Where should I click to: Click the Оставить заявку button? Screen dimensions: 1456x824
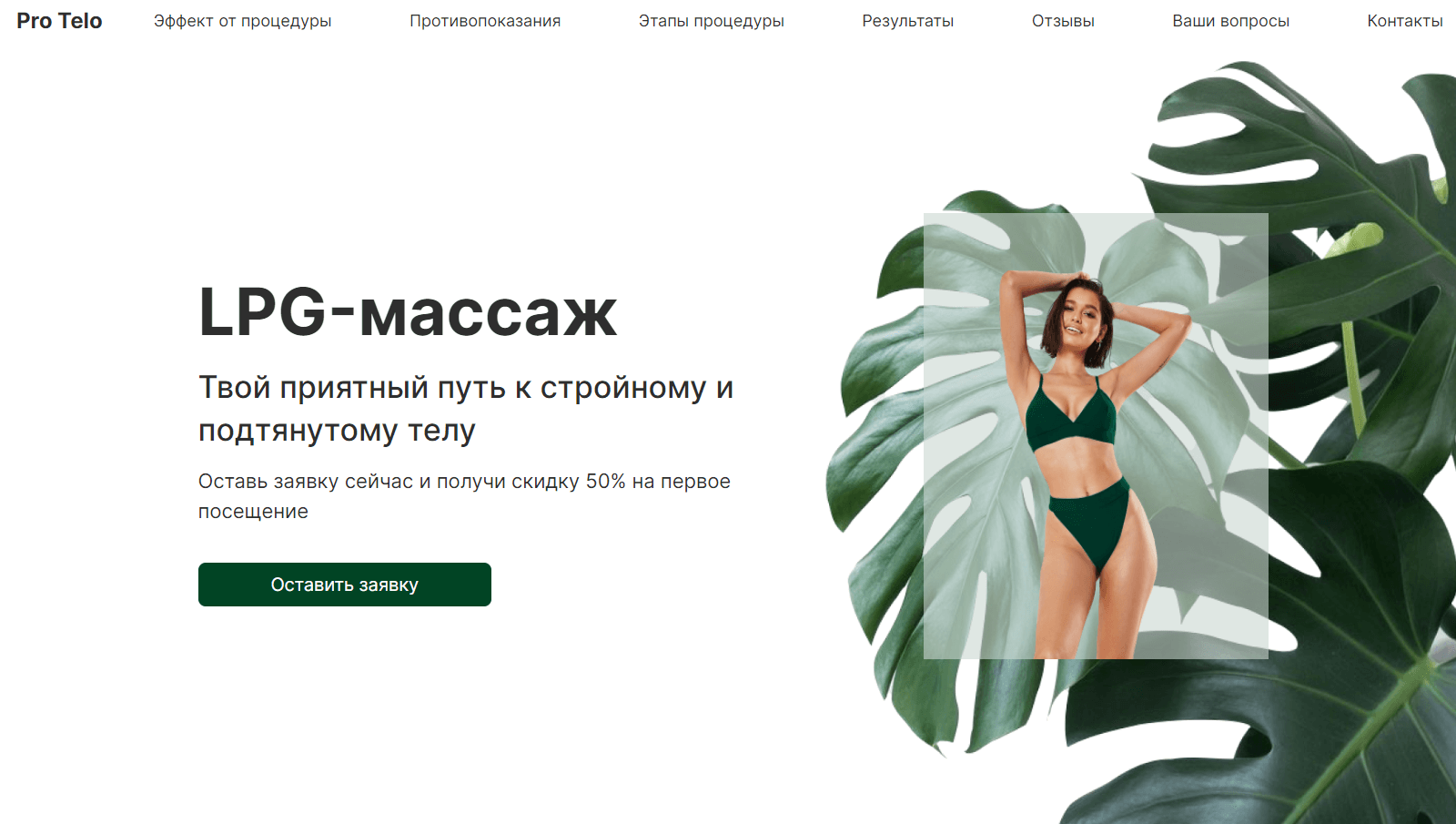click(x=345, y=585)
